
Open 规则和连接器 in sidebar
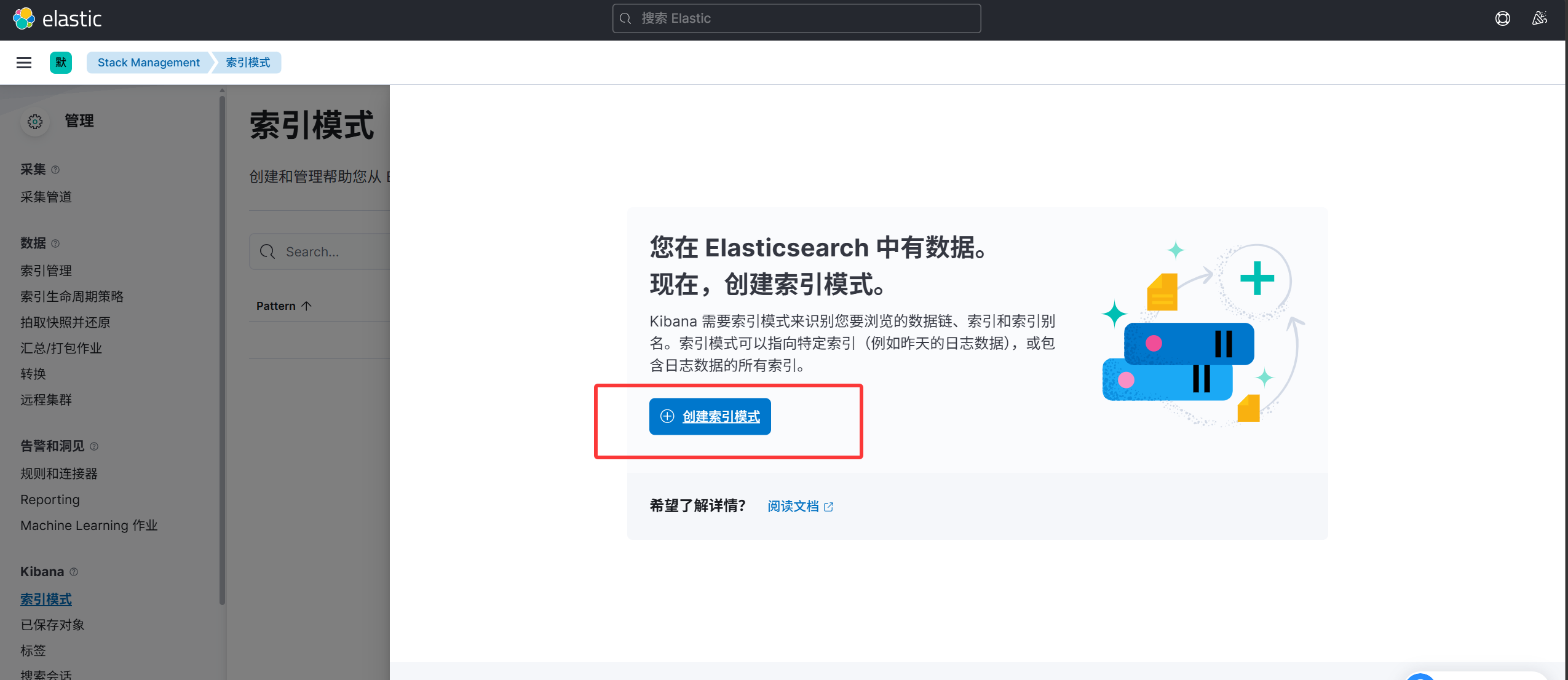(x=59, y=474)
